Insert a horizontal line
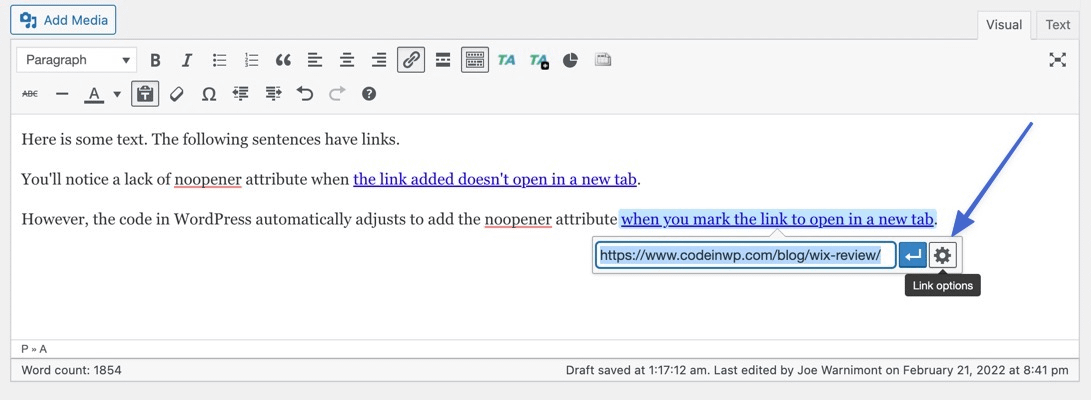The image size is (1091, 400). (x=62, y=93)
